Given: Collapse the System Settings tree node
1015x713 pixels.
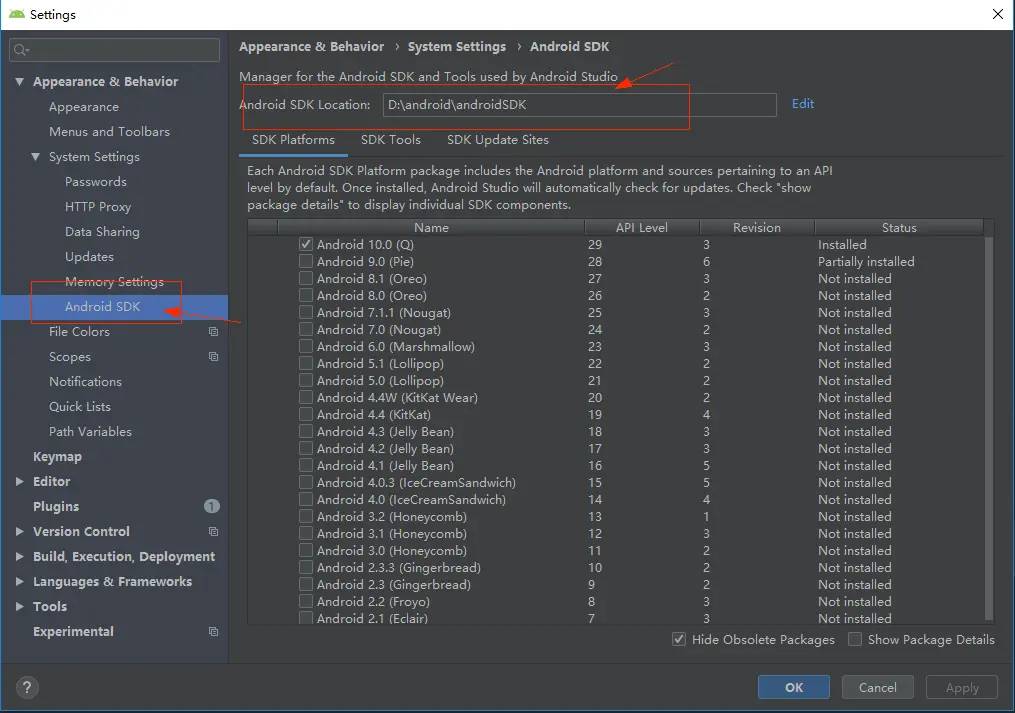Looking at the screenshot, I should point(36,157).
